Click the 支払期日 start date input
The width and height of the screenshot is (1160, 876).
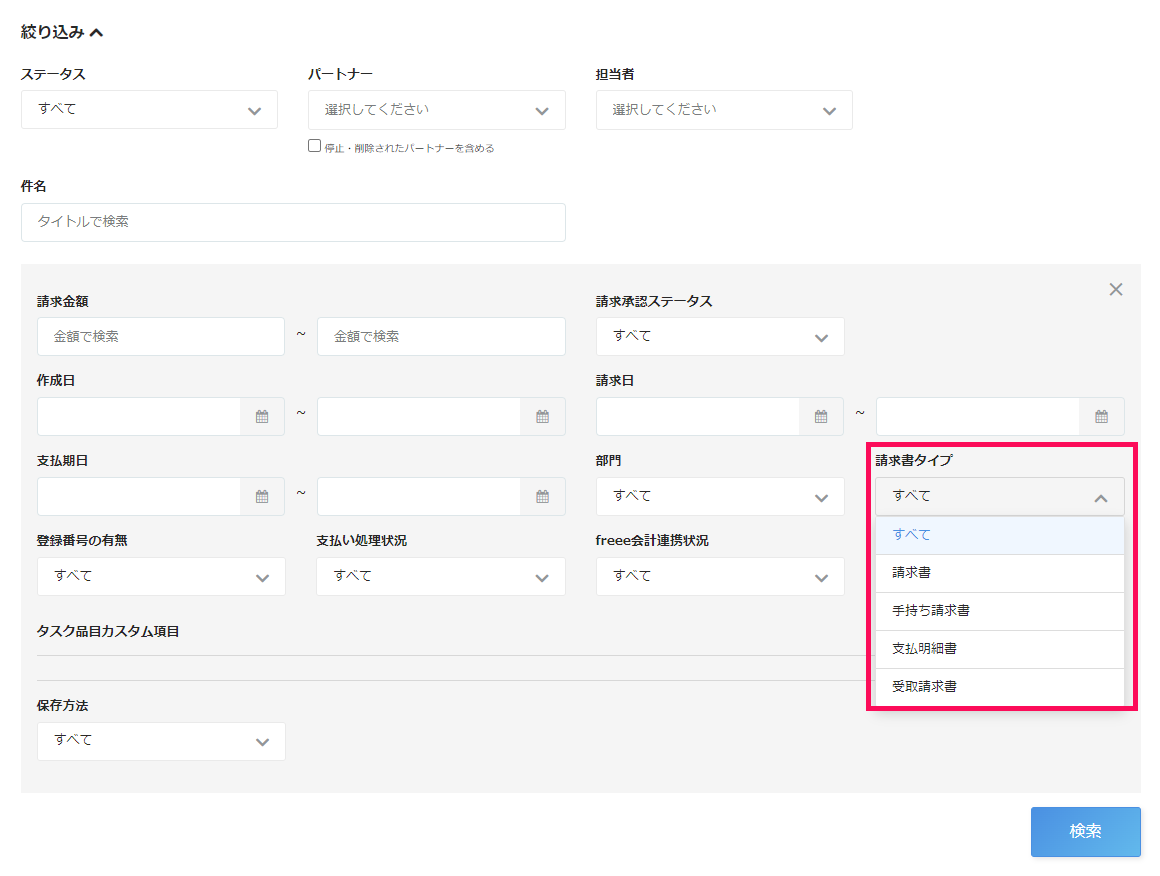[x=138, y=496]
